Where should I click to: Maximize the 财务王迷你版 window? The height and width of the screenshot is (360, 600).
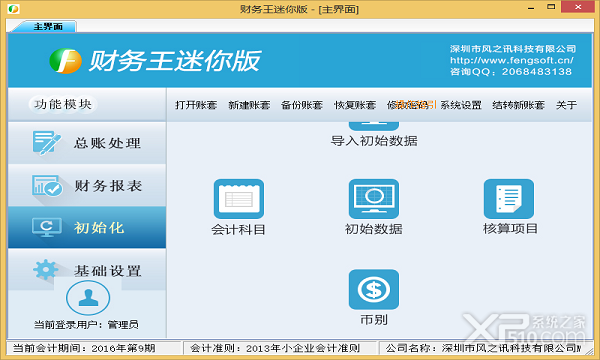[x=551, y=7]
